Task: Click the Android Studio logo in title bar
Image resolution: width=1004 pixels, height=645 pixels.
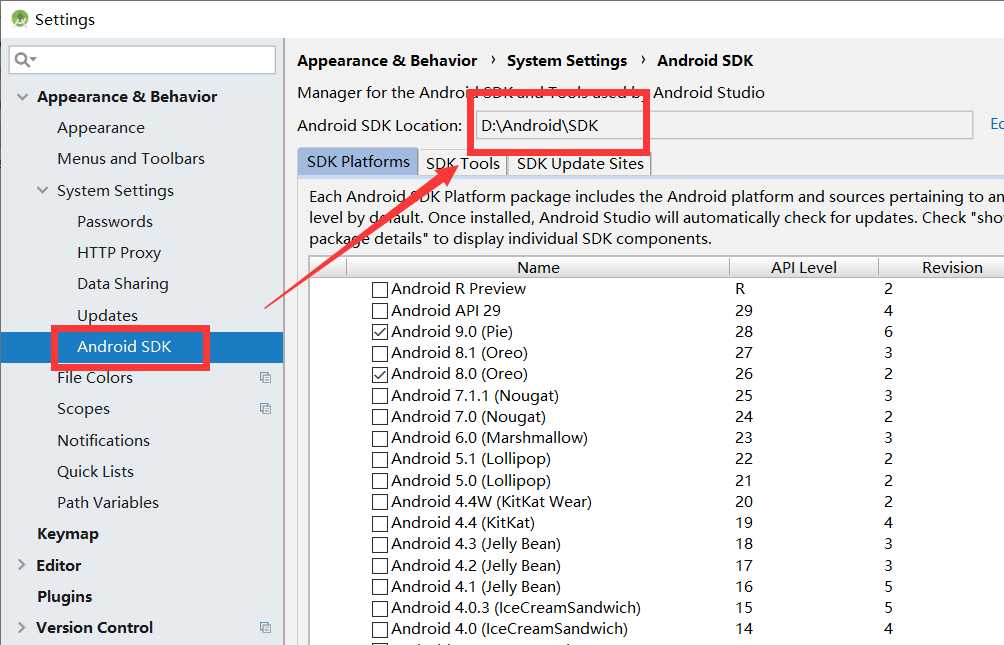Action: 20,19
